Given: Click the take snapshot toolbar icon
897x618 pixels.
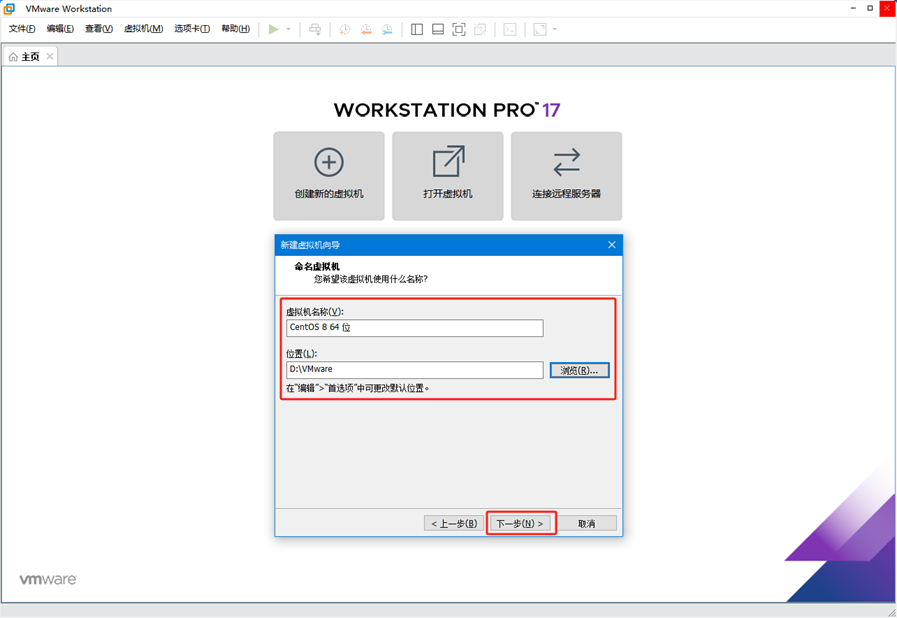Looking at the screenshot, I should (x=344, y=29).
